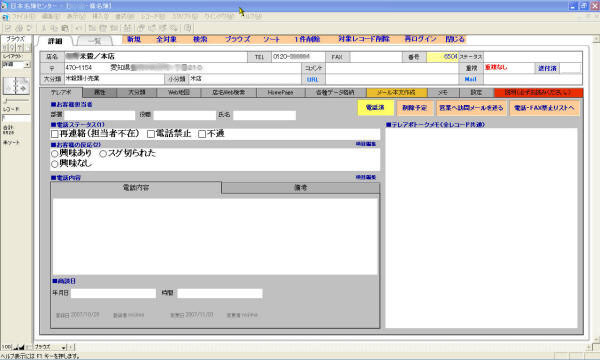This screenshot has width=600, height=360.
Task: Click the 再ログイン button
Action: [x=421, y=39]
